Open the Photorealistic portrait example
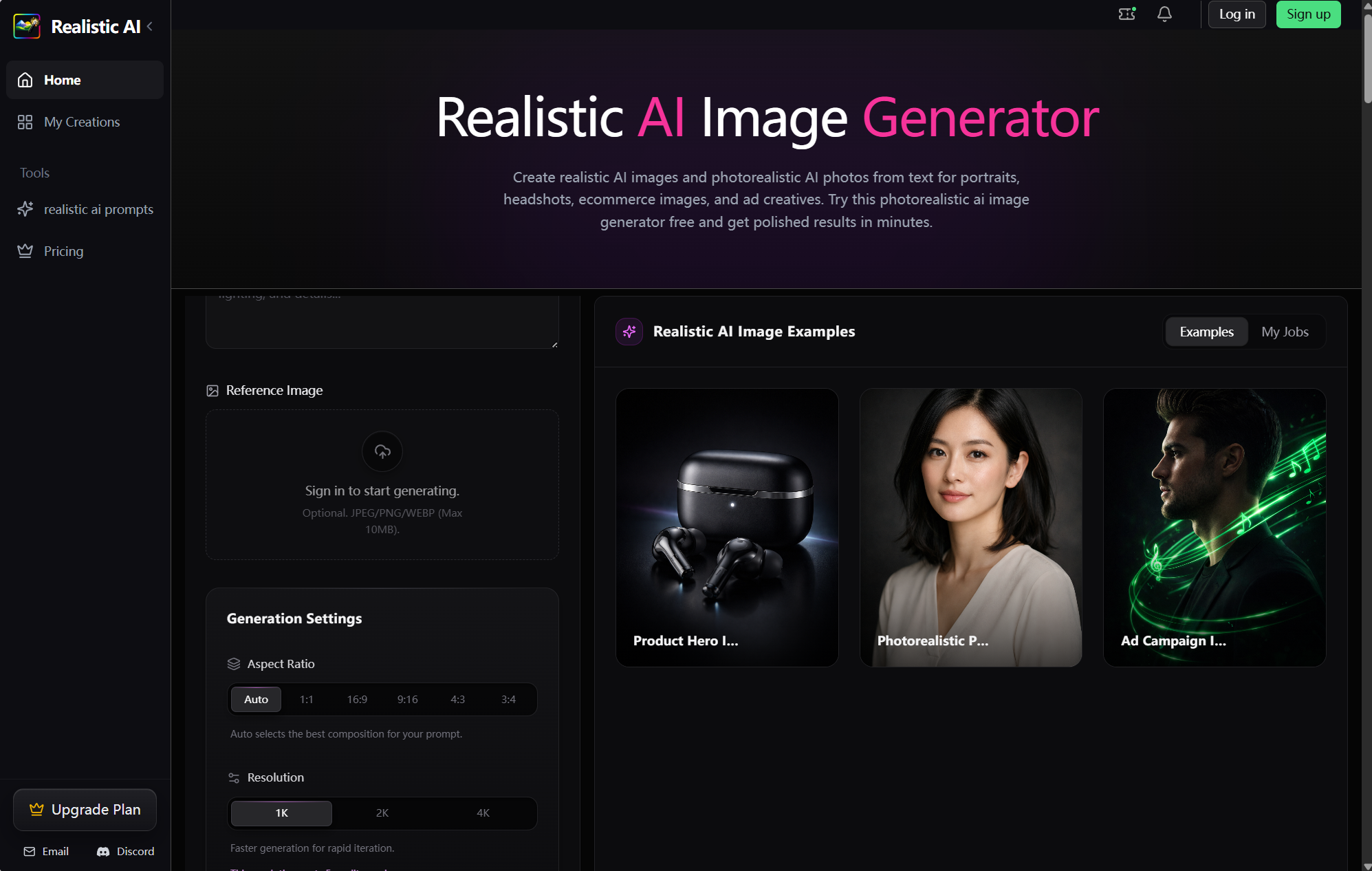This screenshot has width=1372, height=871. click(x=971, y=528)
